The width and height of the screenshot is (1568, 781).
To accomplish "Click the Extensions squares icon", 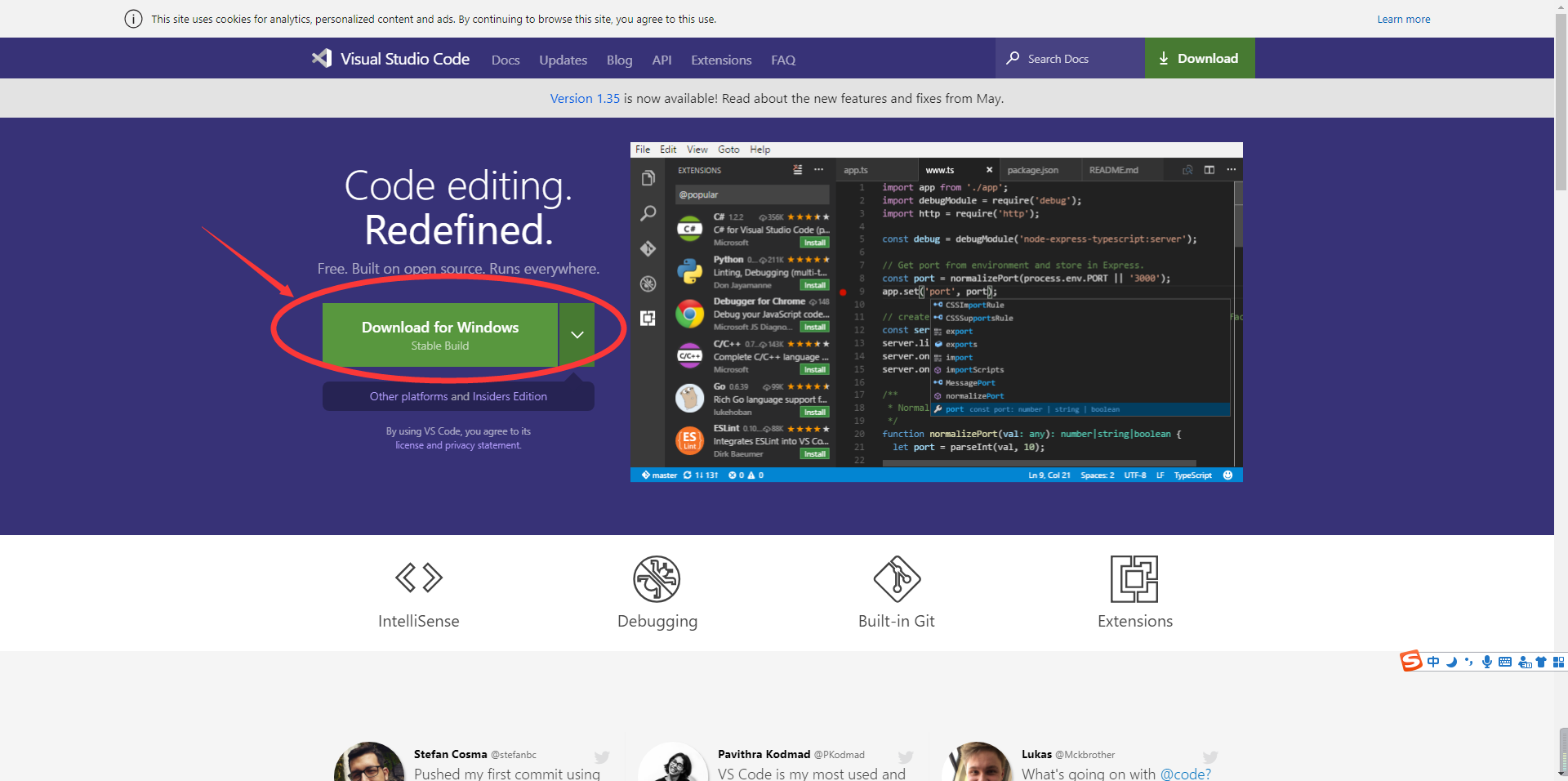I will (1134, 578).
